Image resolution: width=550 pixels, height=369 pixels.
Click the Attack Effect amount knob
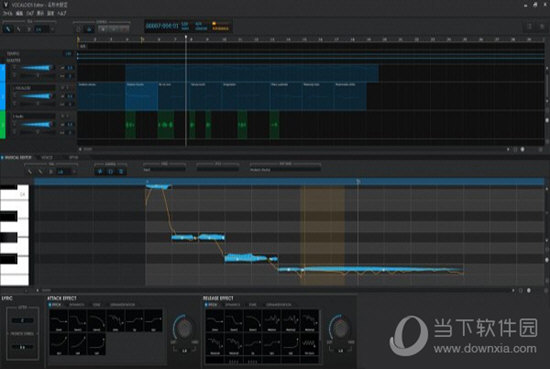(184, 329)
